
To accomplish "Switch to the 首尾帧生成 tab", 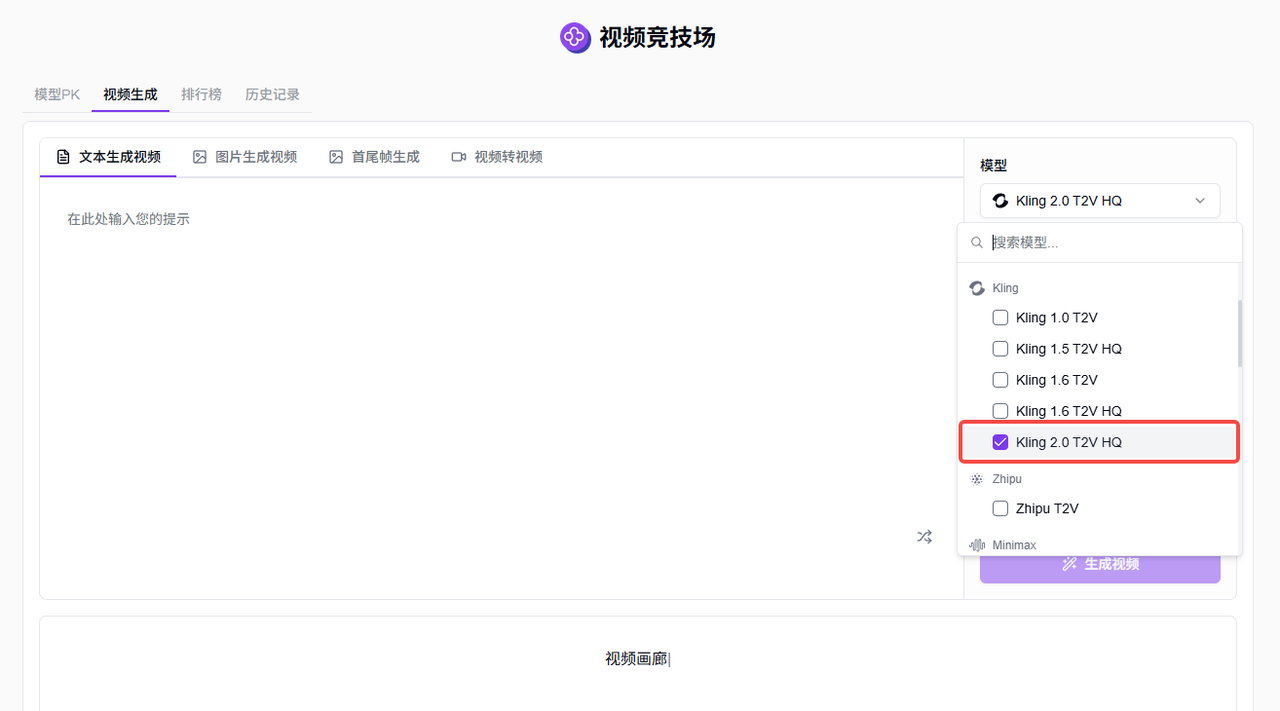I will pos(374,157).
